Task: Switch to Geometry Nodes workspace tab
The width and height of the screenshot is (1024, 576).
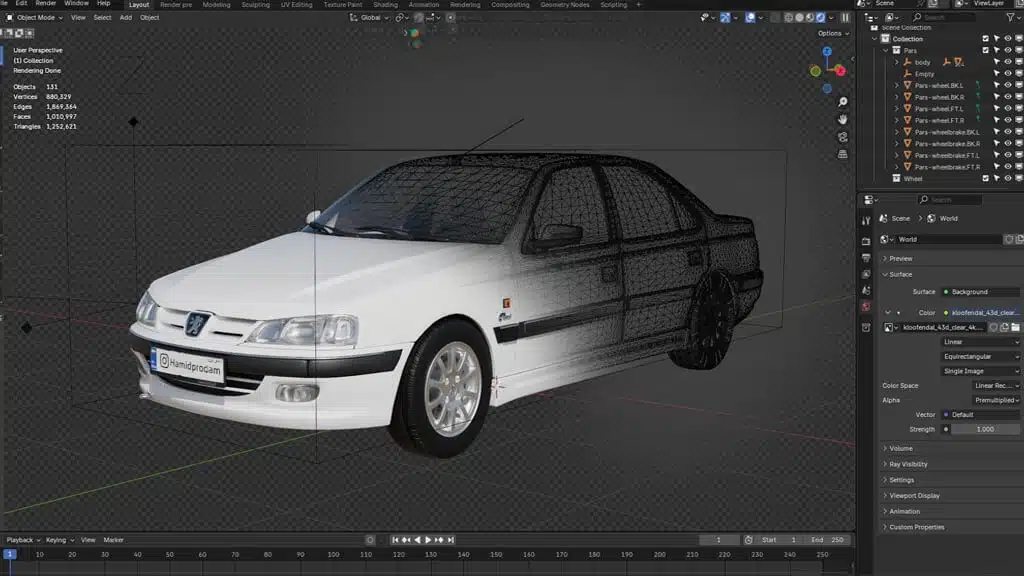Action: (x=564, y=5)
